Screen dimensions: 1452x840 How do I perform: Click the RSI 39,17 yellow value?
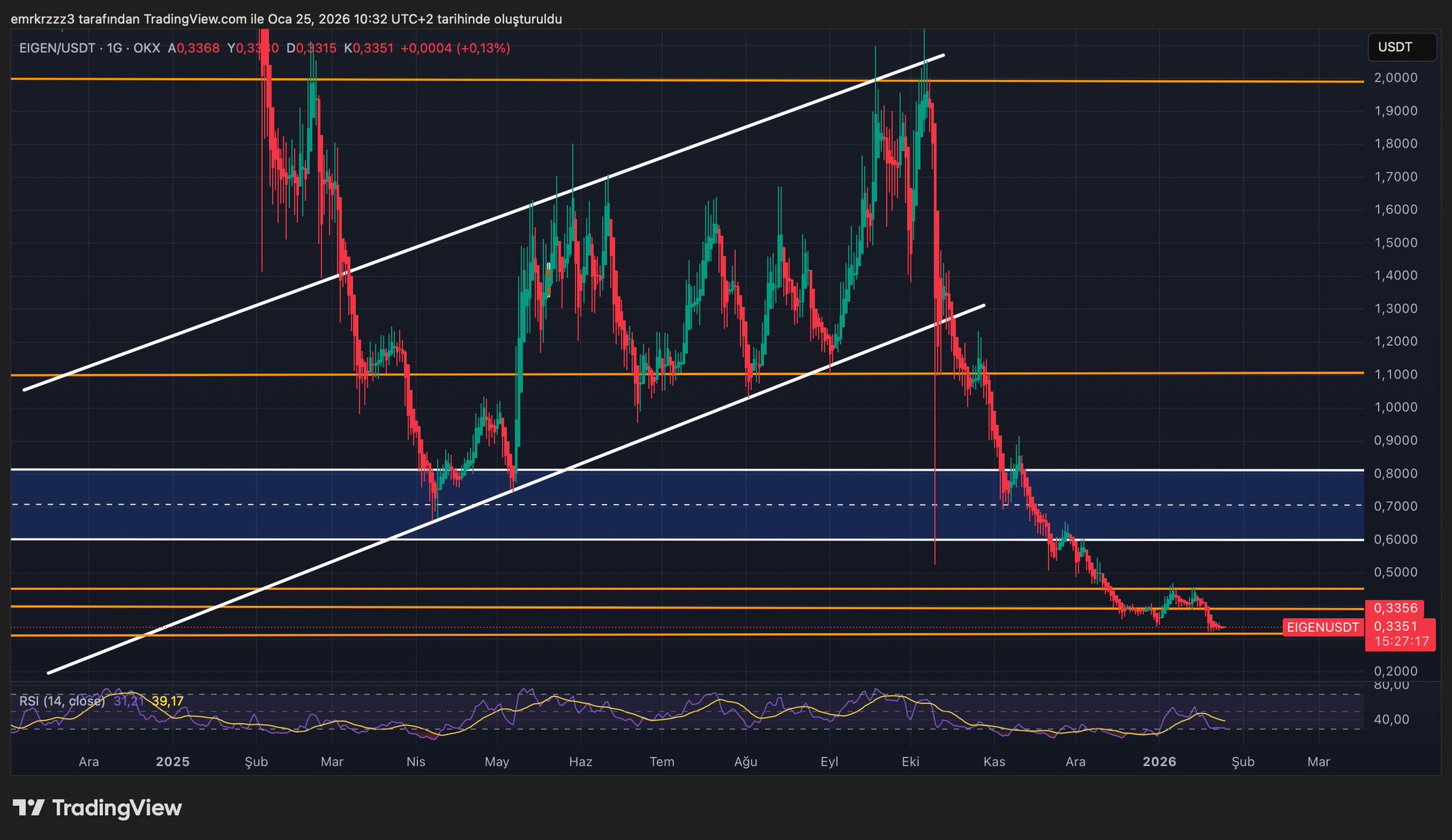pos(167,701)
